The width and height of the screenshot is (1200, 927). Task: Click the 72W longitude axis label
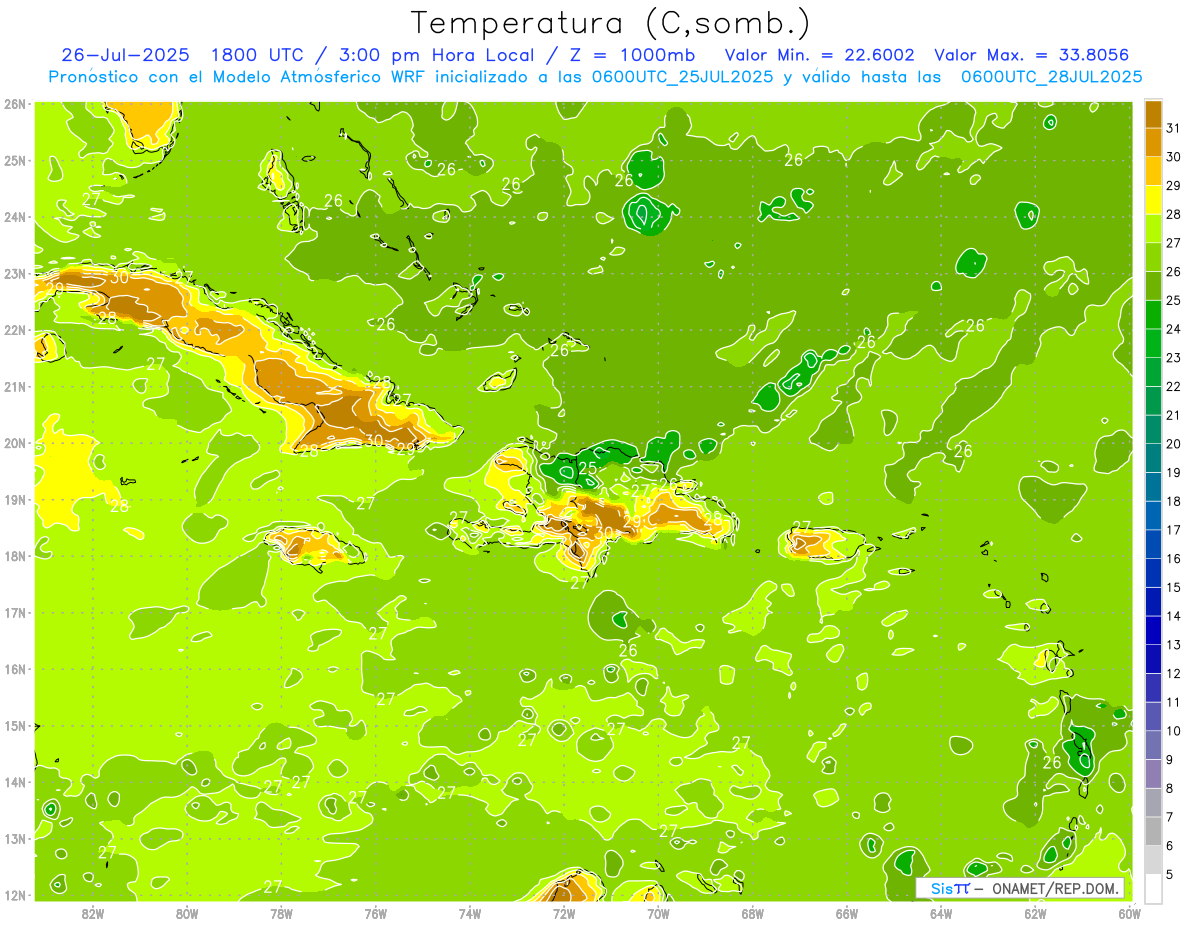coord(564,913)
